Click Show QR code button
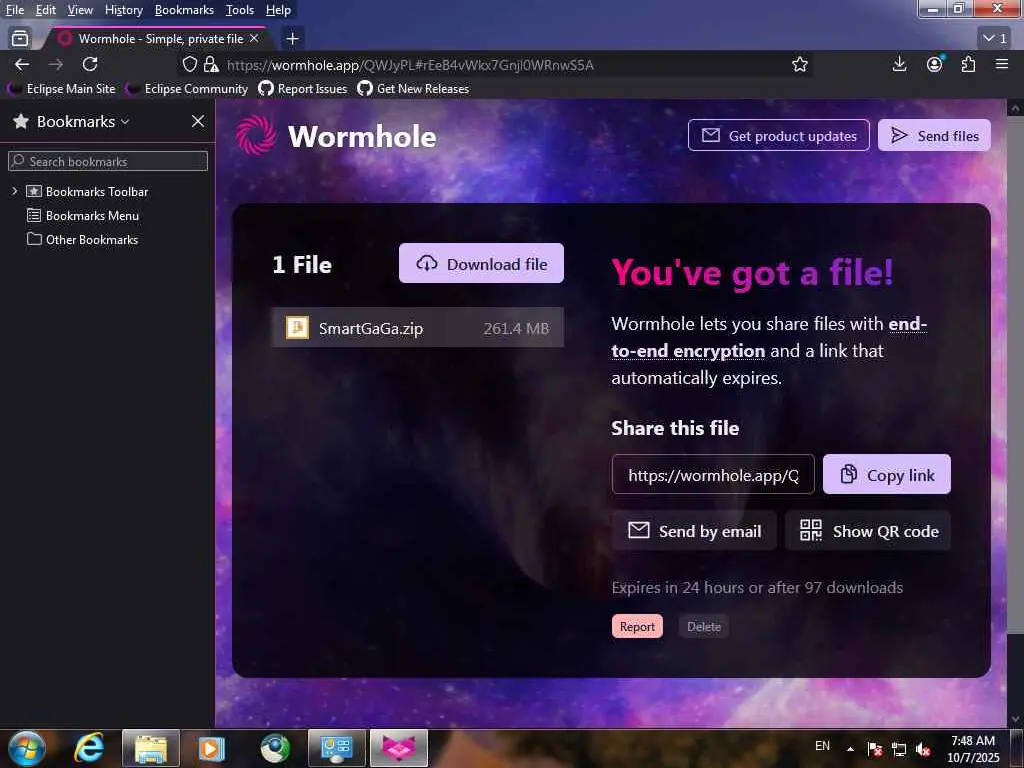This screenshot has height=768, width=1024. [869, 530]
